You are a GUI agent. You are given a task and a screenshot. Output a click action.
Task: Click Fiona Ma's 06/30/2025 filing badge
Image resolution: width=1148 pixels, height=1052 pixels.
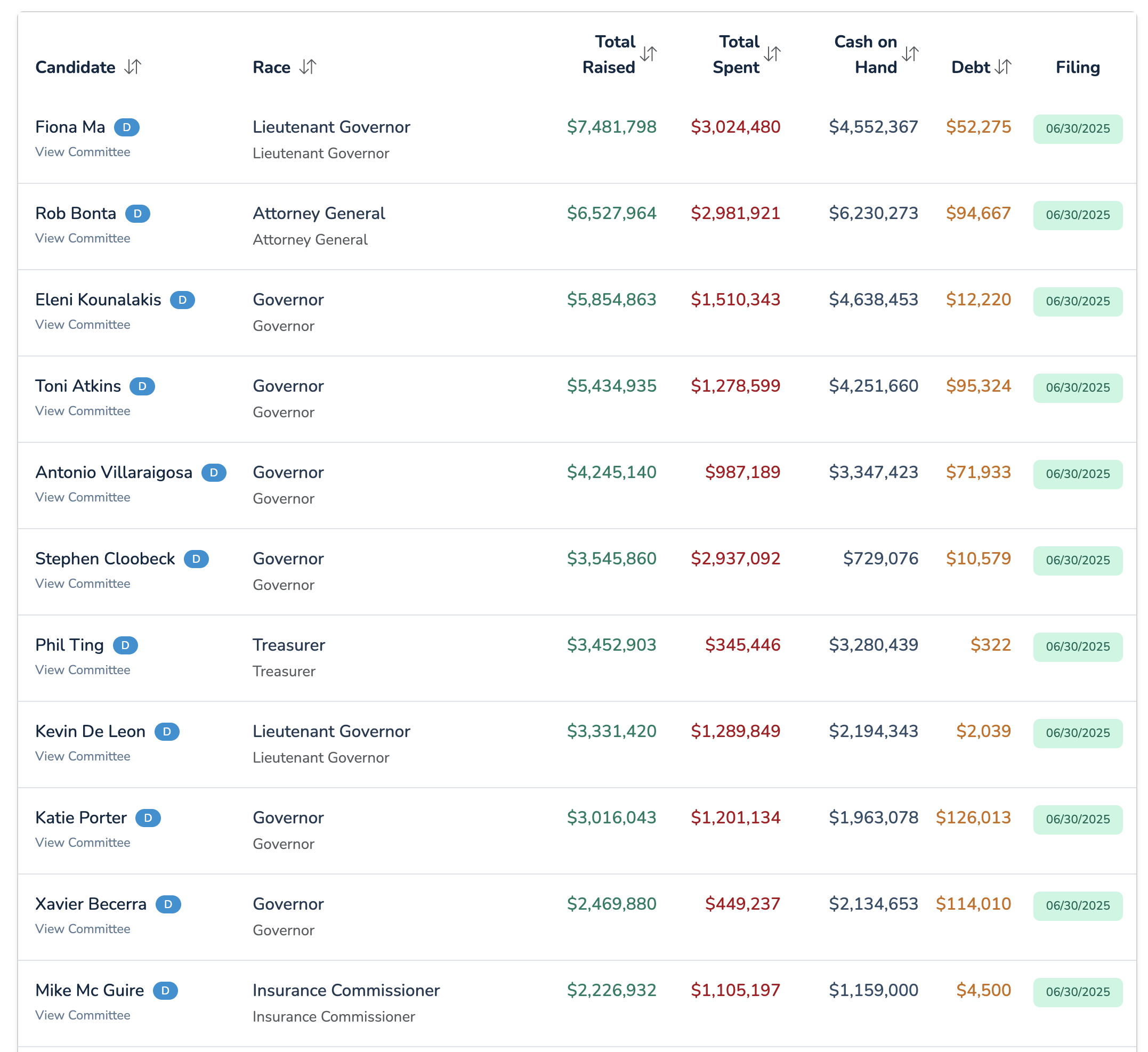(x=1078, y=128)
